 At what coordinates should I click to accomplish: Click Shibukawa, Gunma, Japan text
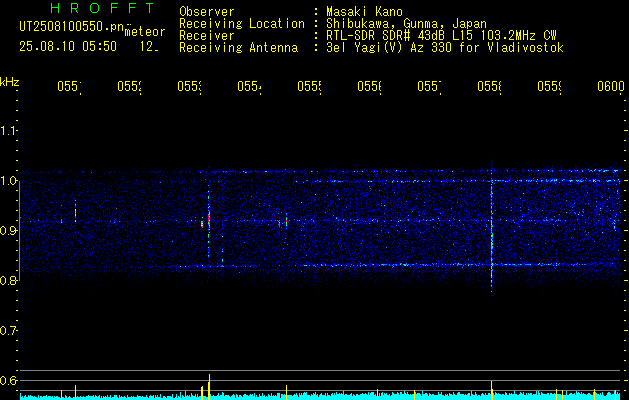(406, 24)
